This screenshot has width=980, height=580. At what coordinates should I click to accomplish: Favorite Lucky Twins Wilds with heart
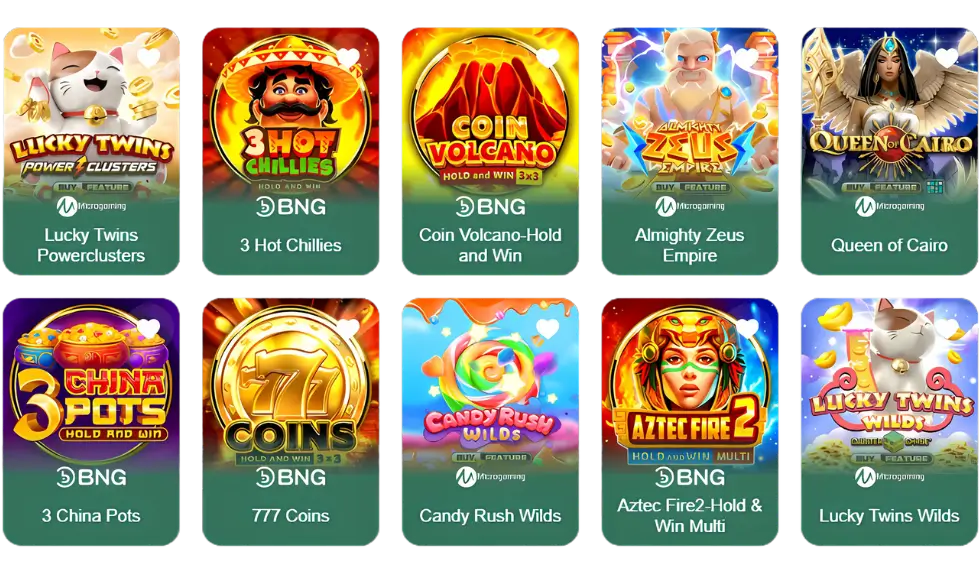coord(947,328)
